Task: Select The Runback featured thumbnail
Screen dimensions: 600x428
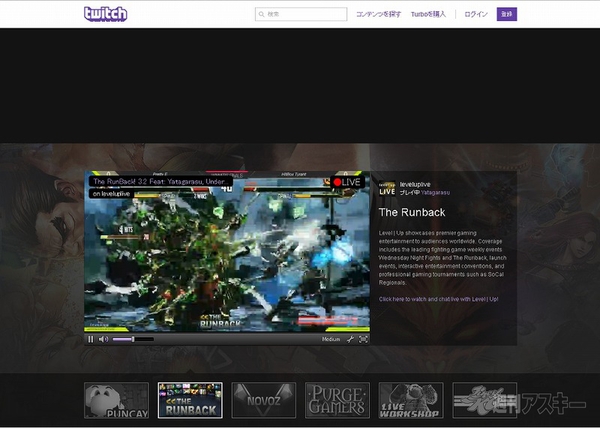Action: (x=190, y=400)
